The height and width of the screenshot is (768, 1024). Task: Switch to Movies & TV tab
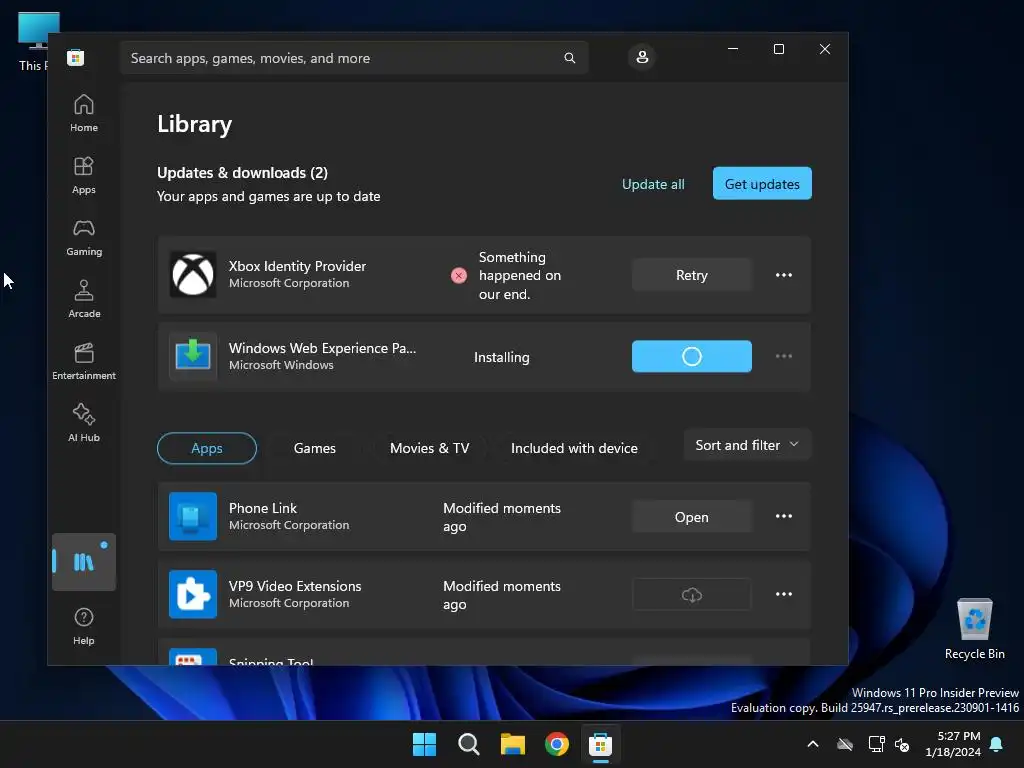(429, 448)
